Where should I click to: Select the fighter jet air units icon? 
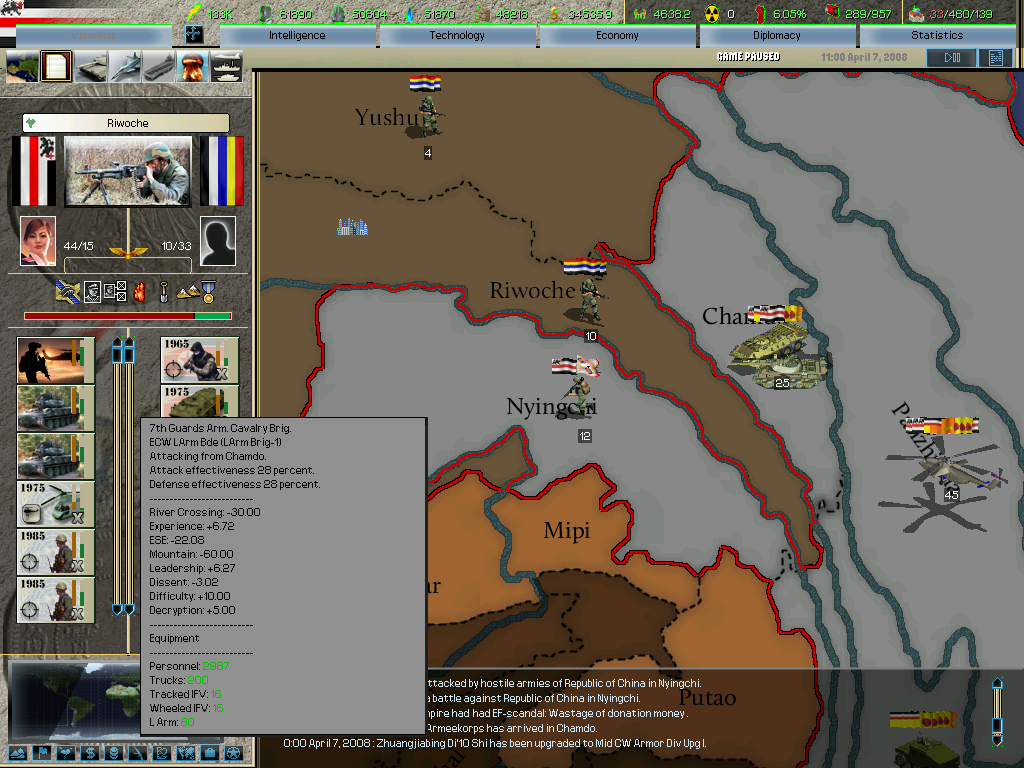[x=125, y=67]
